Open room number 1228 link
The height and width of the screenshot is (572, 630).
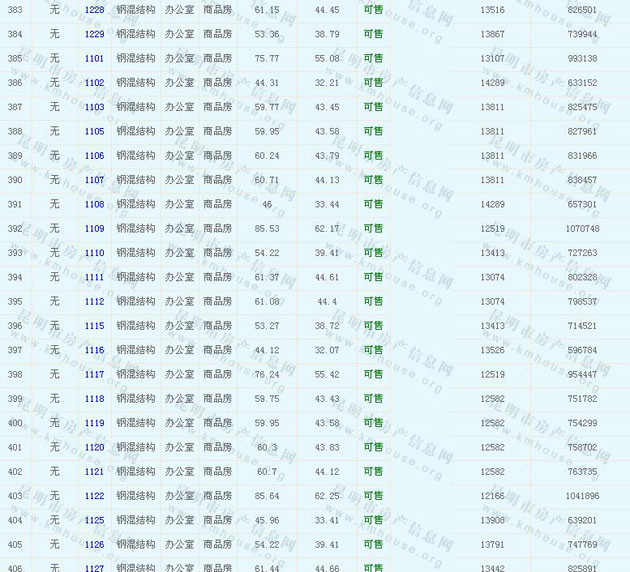tap(94, 10)
